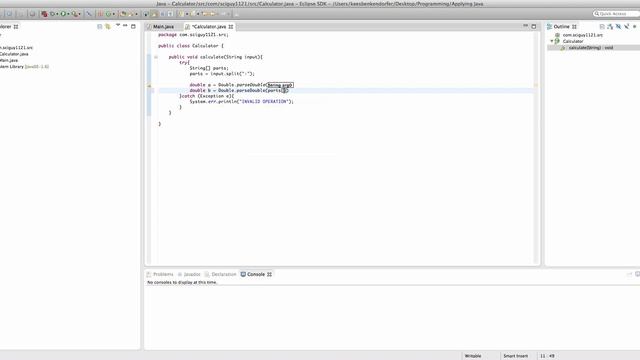This screenshot has height=360, width=640.
Task: Open the Outline view menu
Action: tap(635, 27)
